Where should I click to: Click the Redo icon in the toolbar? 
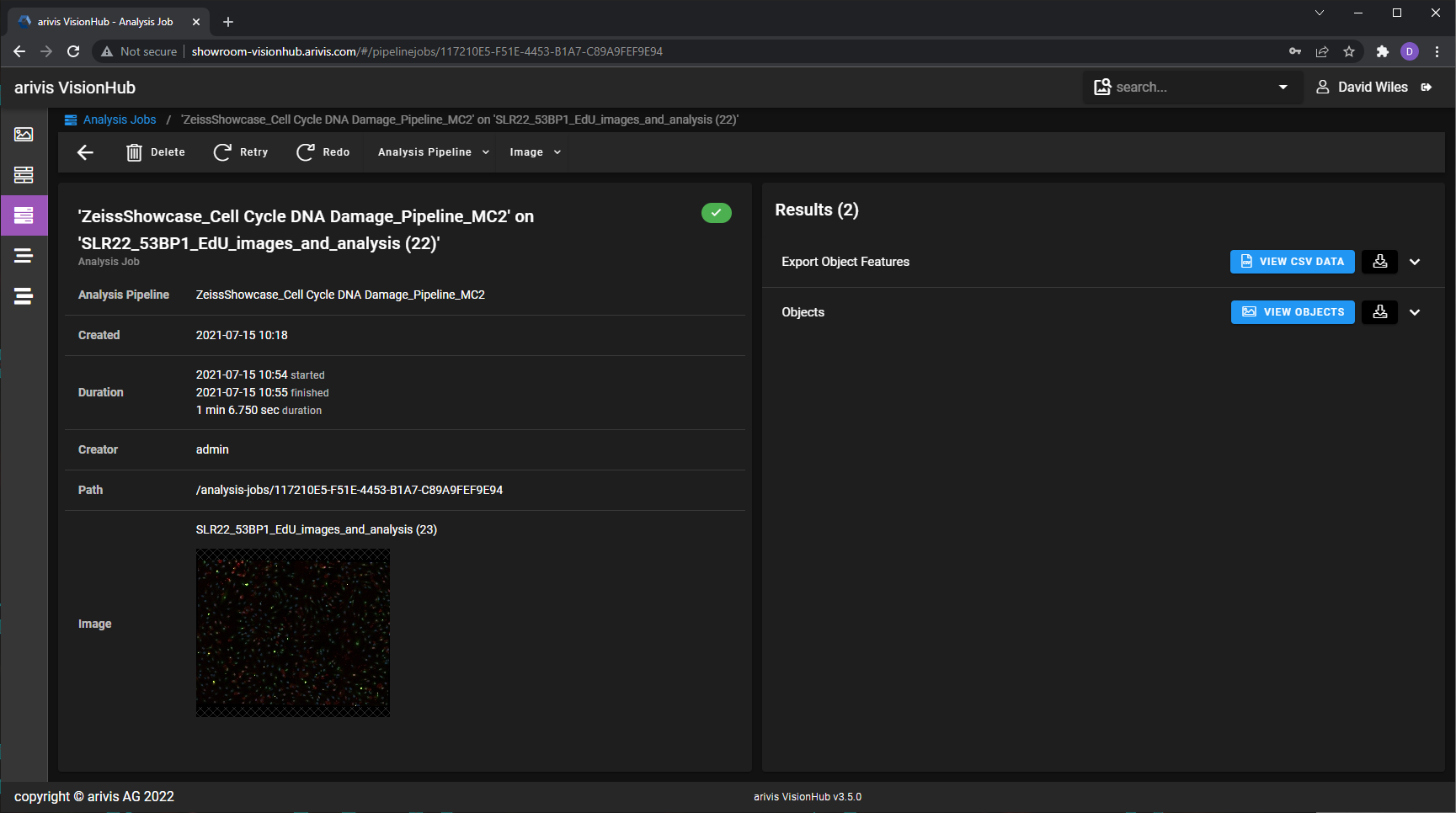point(305,152)
